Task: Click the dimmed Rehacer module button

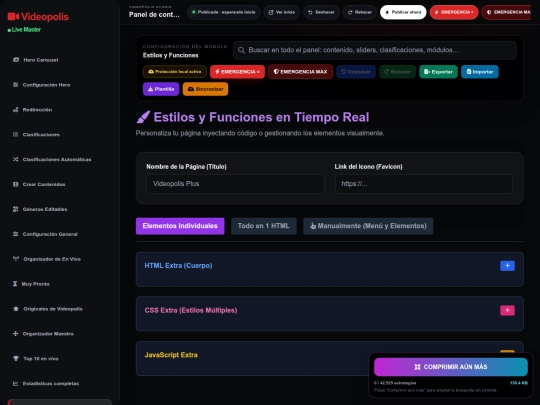Action: (x=397, y=72)
